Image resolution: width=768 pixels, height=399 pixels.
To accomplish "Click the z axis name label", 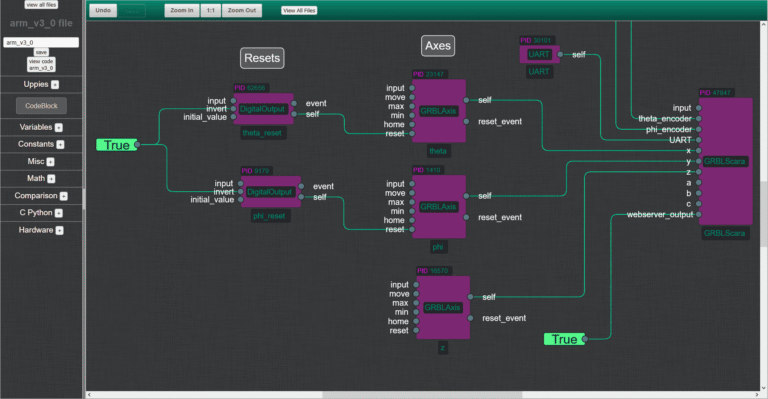I will 442,348.
